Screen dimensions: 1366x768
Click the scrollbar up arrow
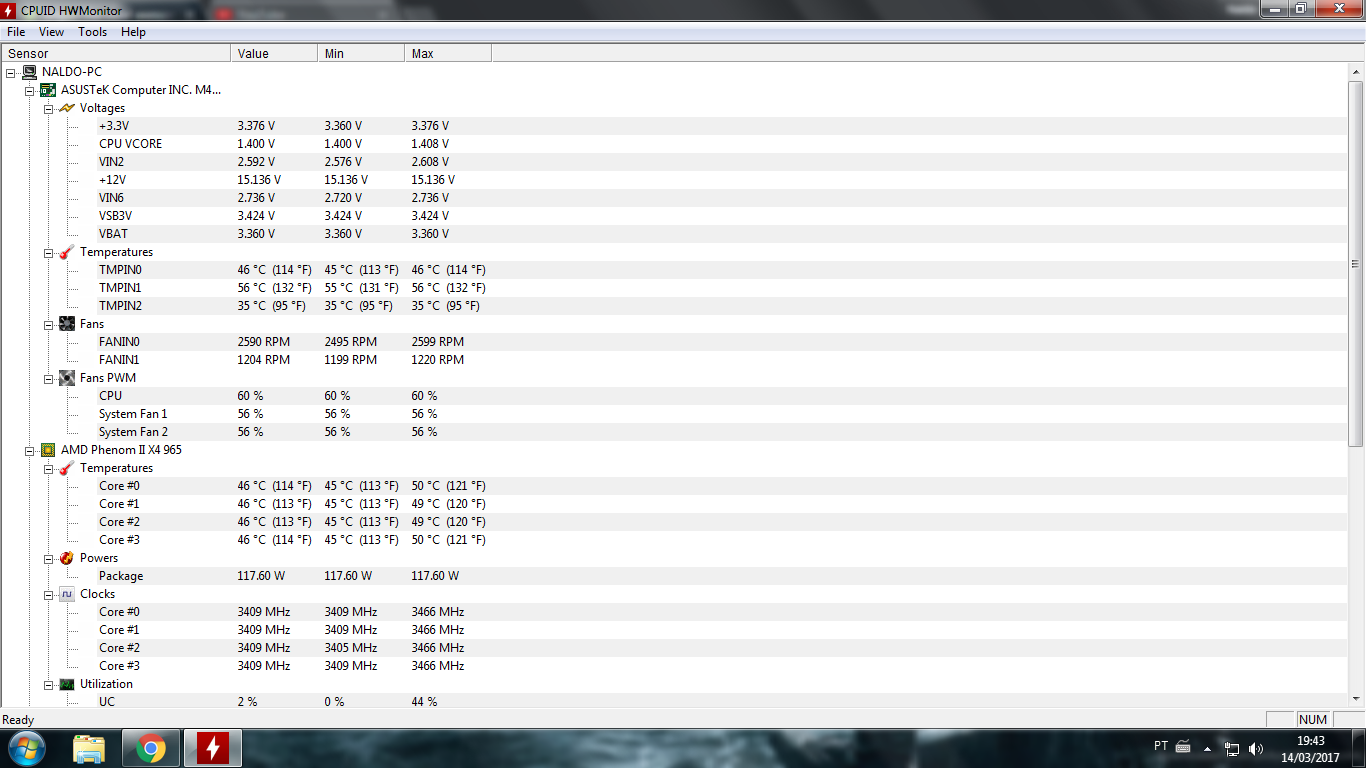[1356, 72]
